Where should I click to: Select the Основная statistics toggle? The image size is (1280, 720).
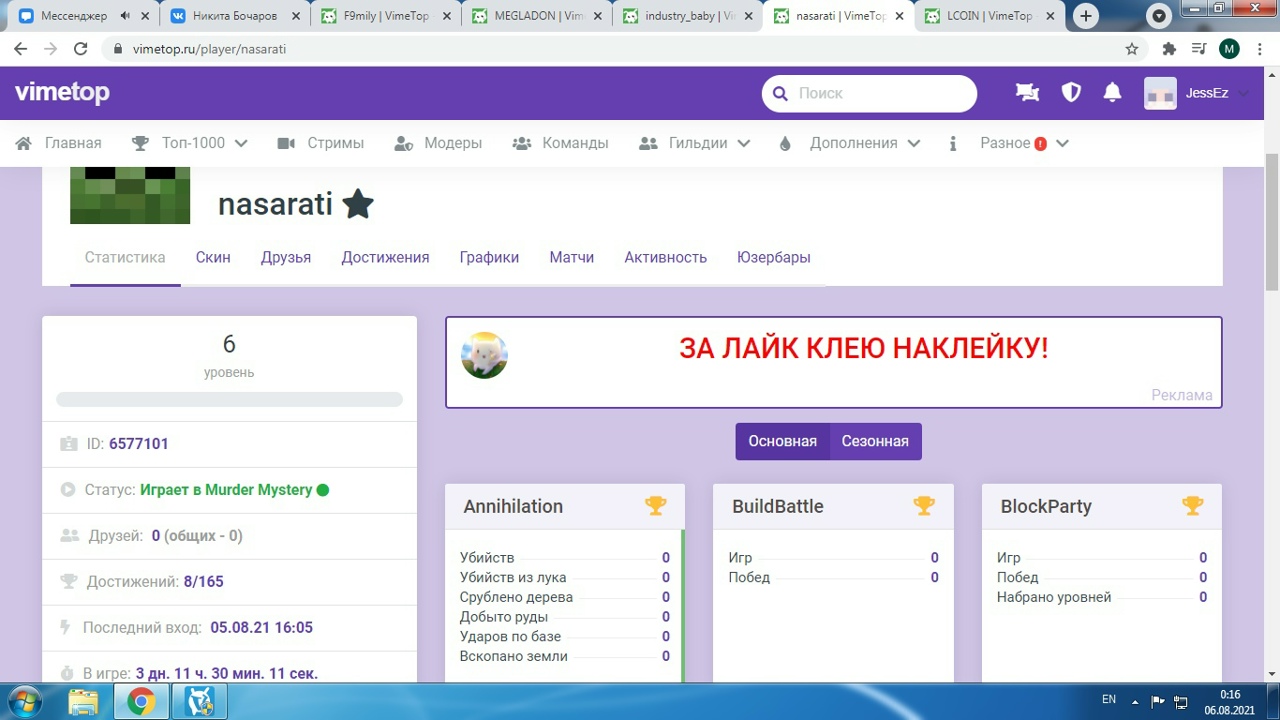coord(782,441)
